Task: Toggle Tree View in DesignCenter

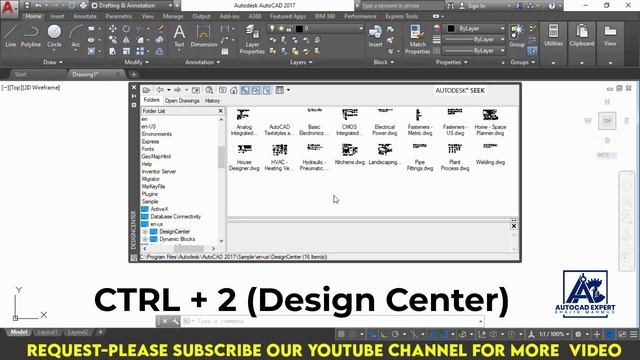Action: (245, 90)
